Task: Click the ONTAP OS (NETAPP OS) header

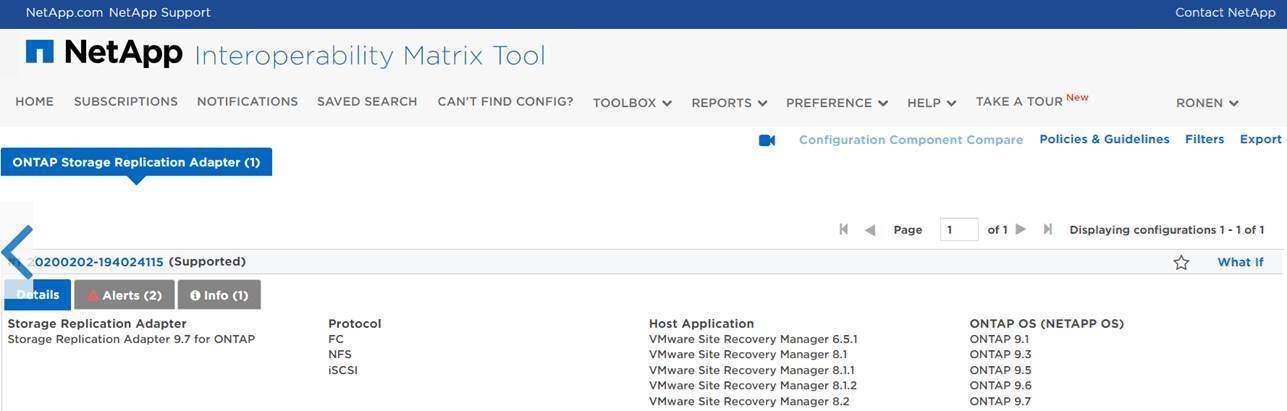Action: pyautogui.click(x=1047, y=324)
